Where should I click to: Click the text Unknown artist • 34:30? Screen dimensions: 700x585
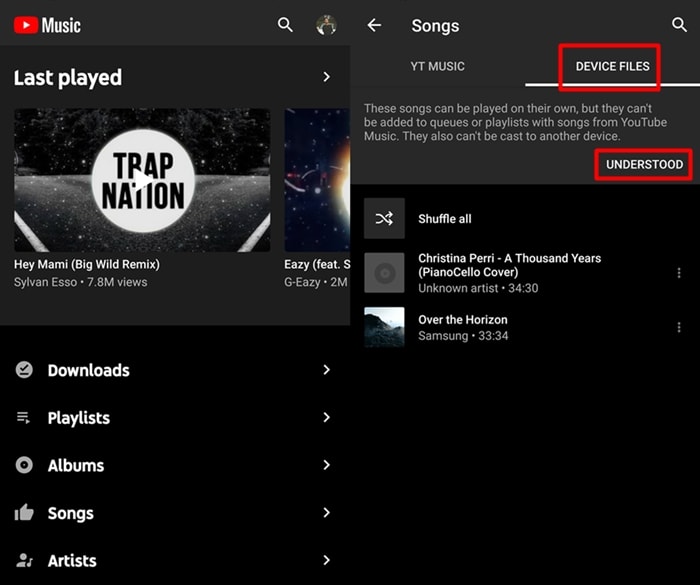478,288
